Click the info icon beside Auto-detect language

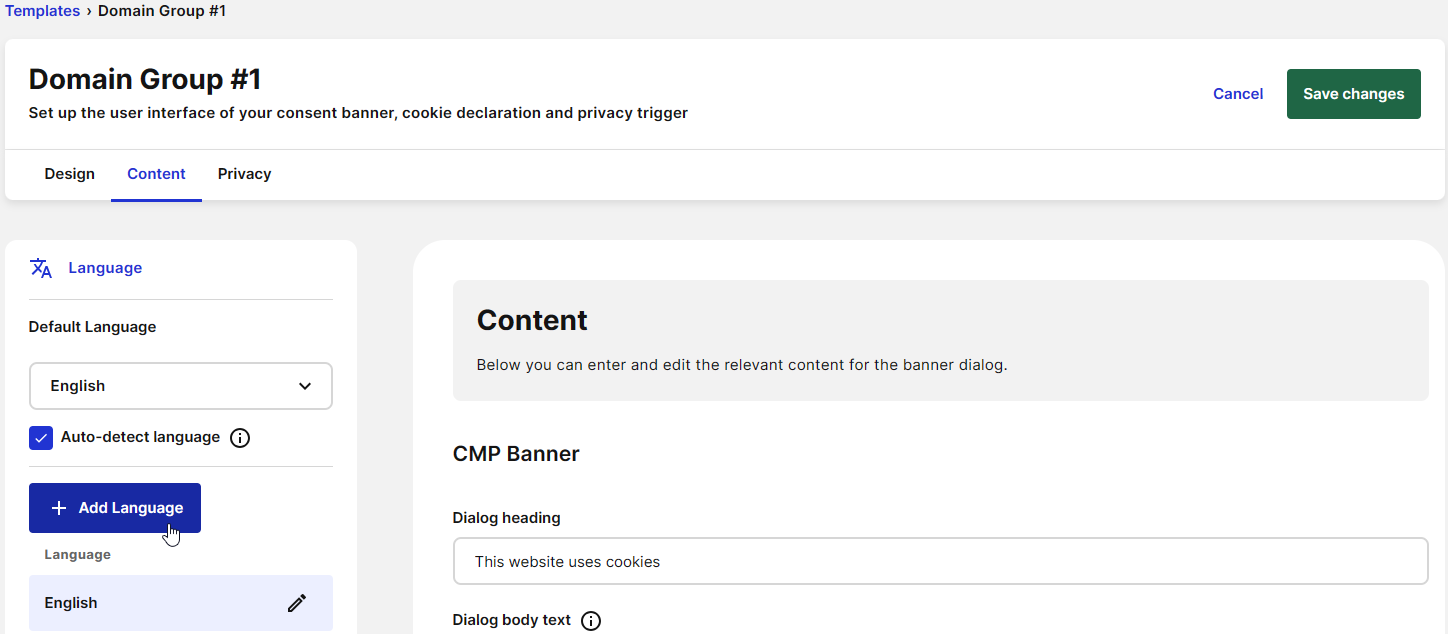240,438
